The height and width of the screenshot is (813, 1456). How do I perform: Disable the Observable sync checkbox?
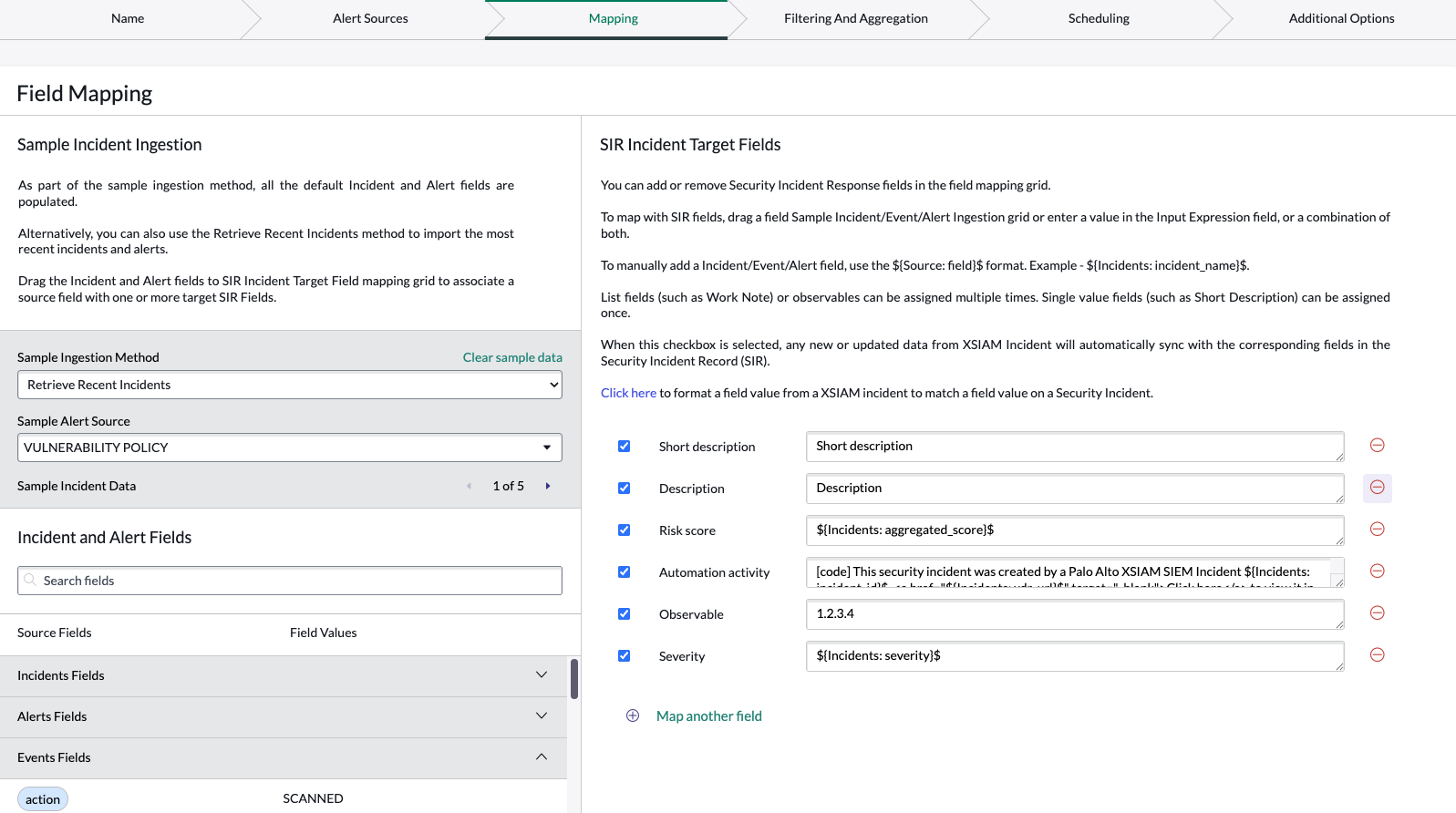tap(625, 613)
